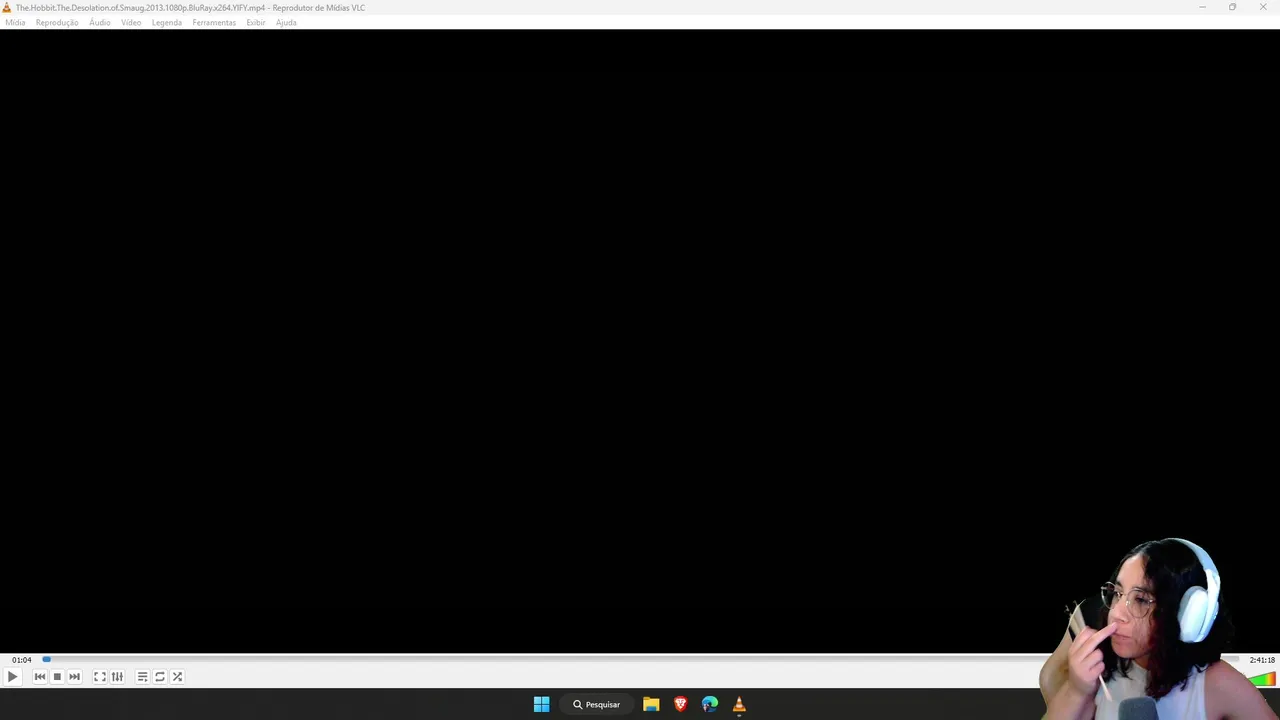Close the VLC media player window
1280x720 pixels.
pos(1263,7)
